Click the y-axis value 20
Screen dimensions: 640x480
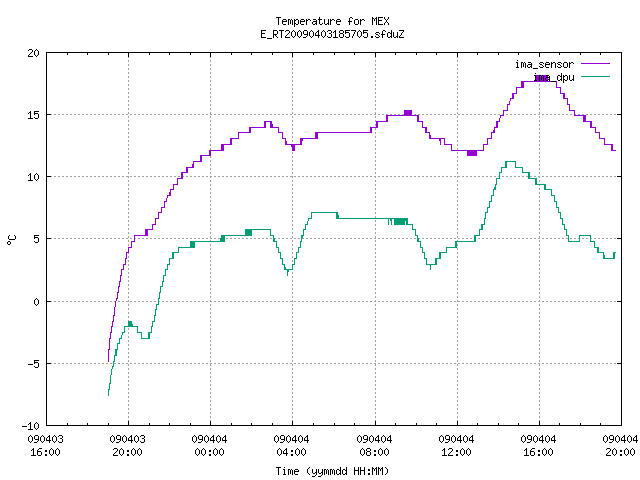(x=34, y=53)
